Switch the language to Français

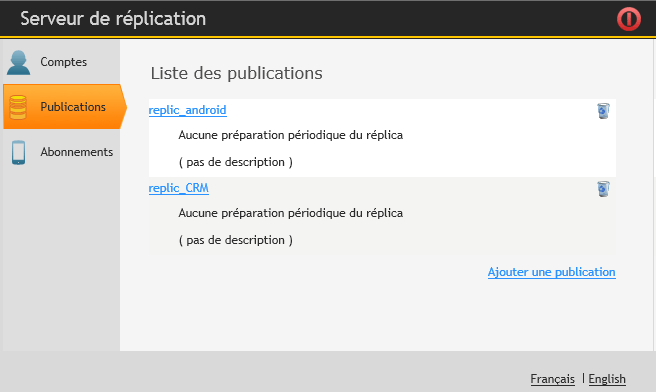(552, 379)
